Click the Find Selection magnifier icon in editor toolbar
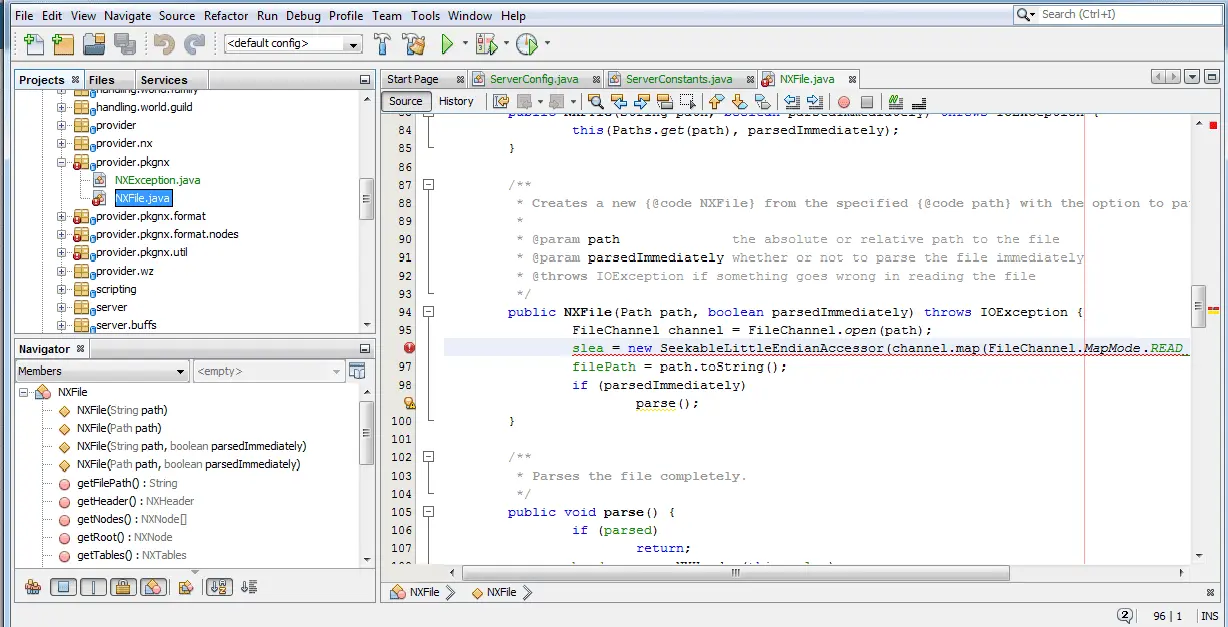Image resolution: width=1228 pixels, height=627 pixels. click(595, 101)
